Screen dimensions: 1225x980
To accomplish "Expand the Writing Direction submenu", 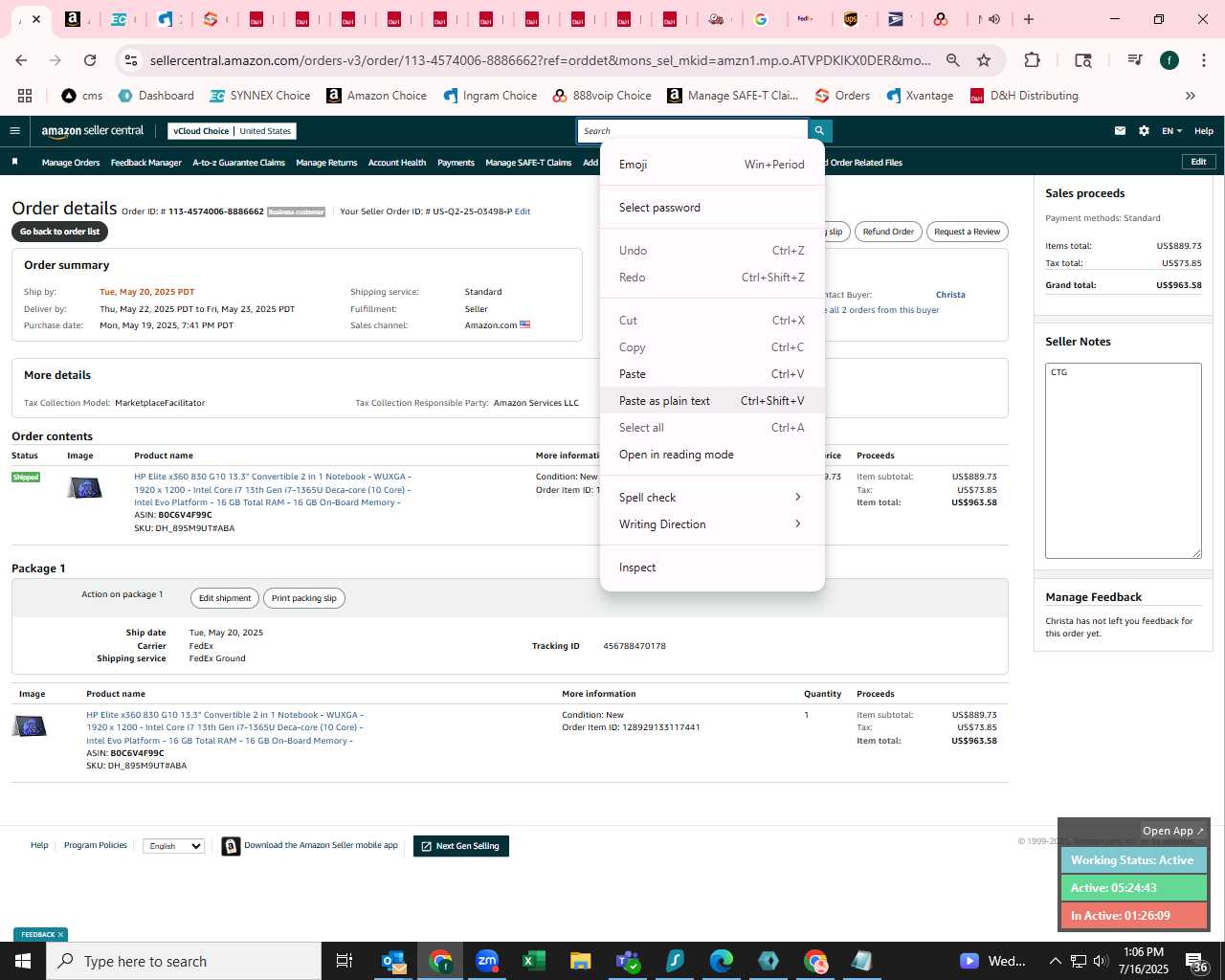I will (x=712, y=524).
